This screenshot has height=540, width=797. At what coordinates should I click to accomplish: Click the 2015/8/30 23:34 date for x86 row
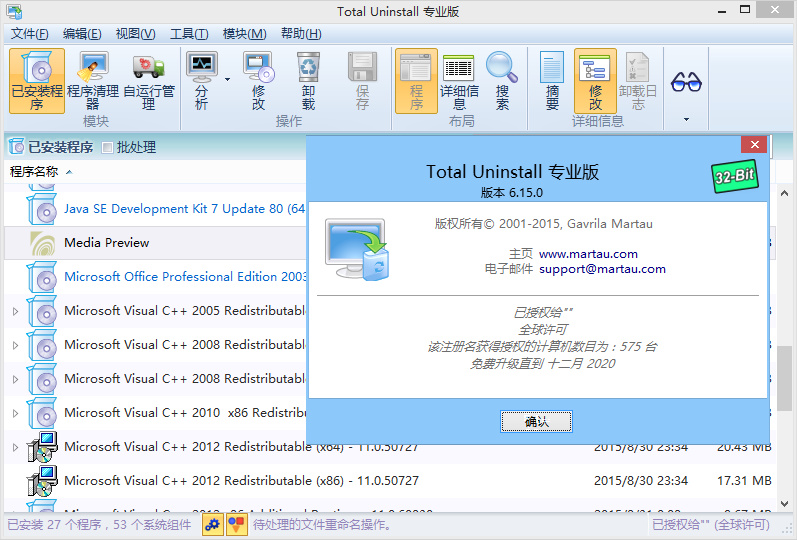point(640,481)
